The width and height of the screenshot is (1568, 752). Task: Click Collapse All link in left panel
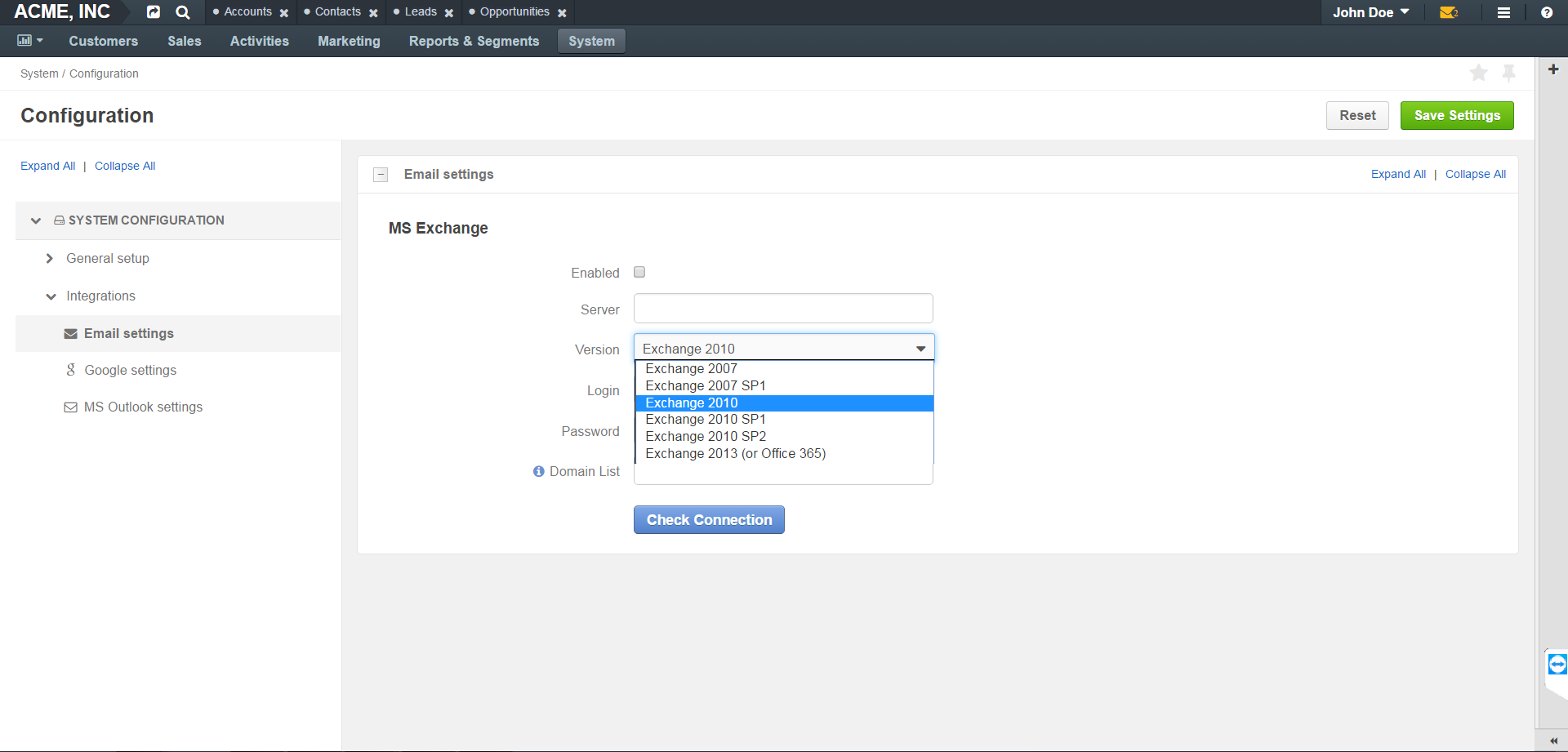125,166
